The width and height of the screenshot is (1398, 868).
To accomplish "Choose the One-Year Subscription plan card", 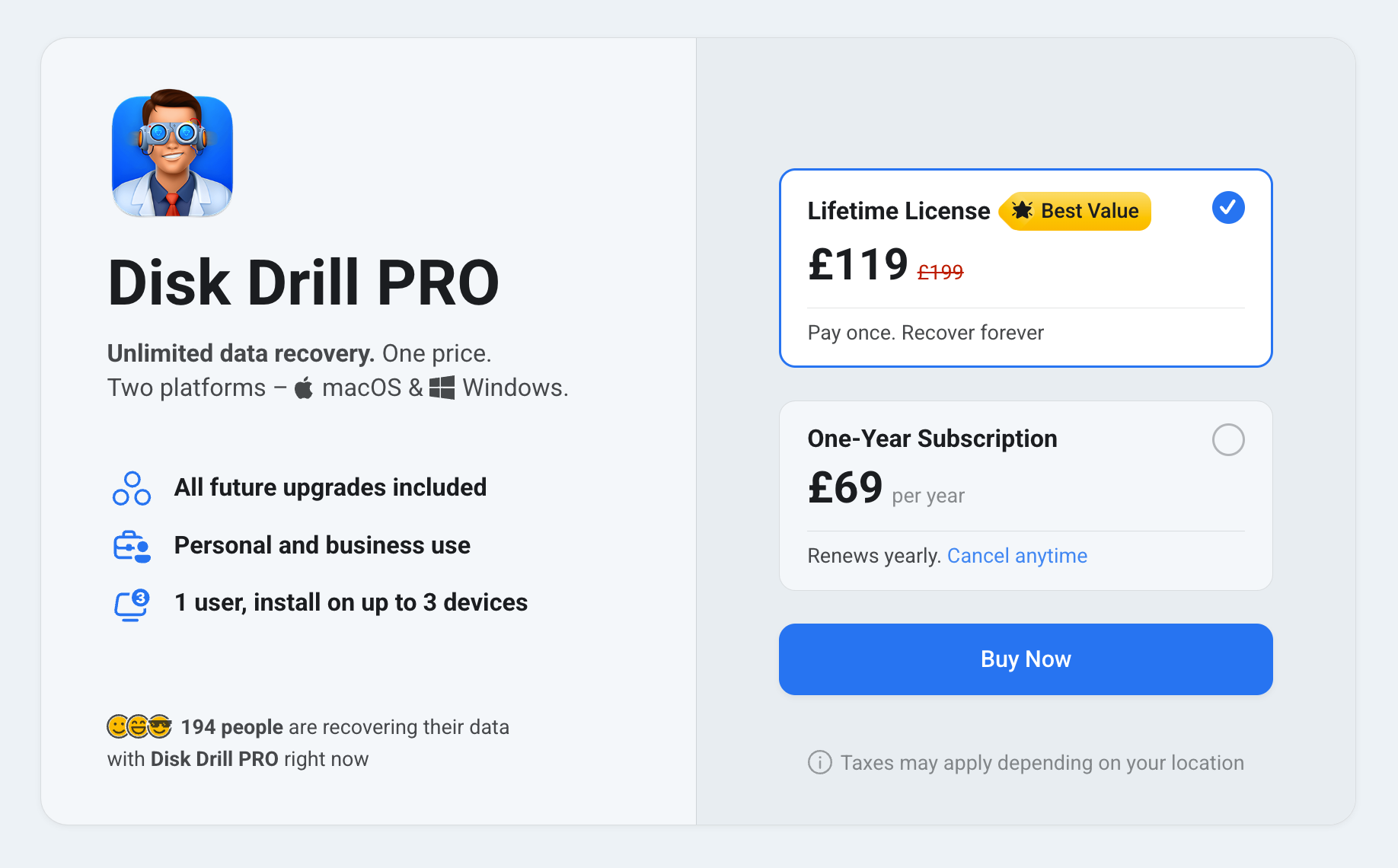I will pos(1026,496).
